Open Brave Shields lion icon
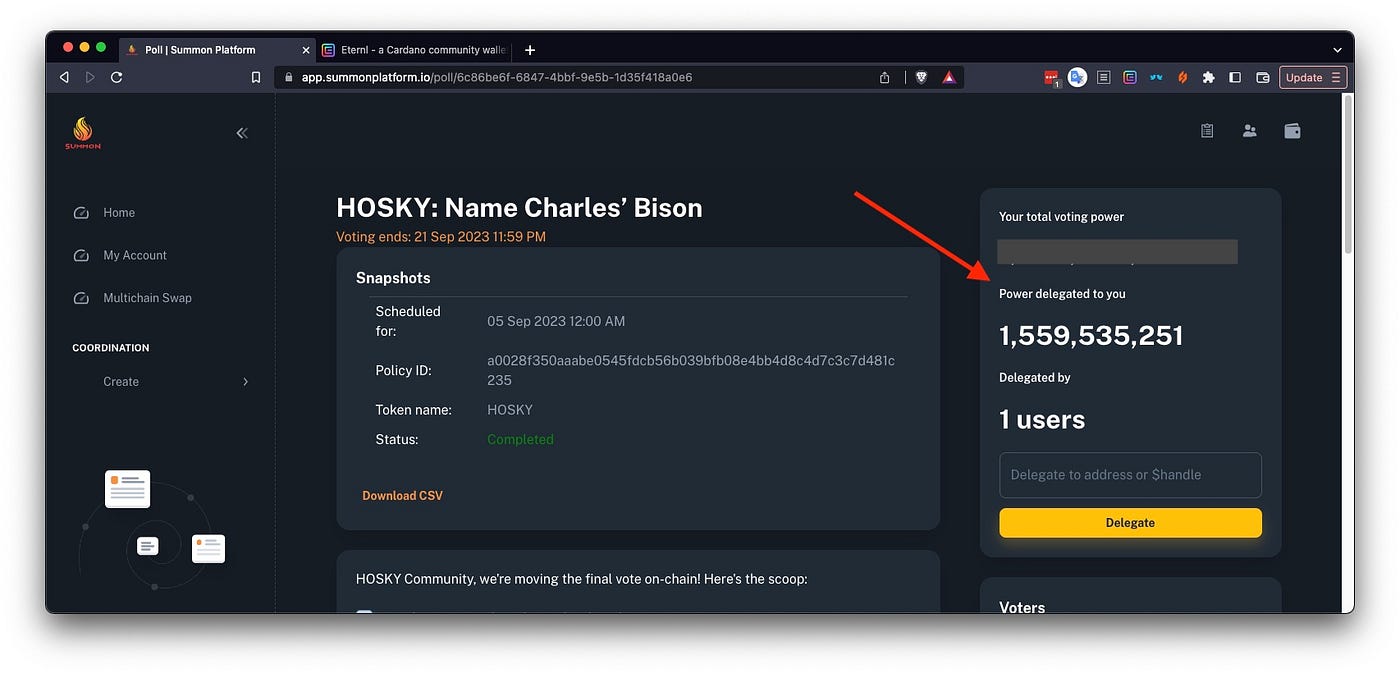Image resolution: width=1400 pixels, height=674 pixels. pyautogui.click(x=922, y=77)
